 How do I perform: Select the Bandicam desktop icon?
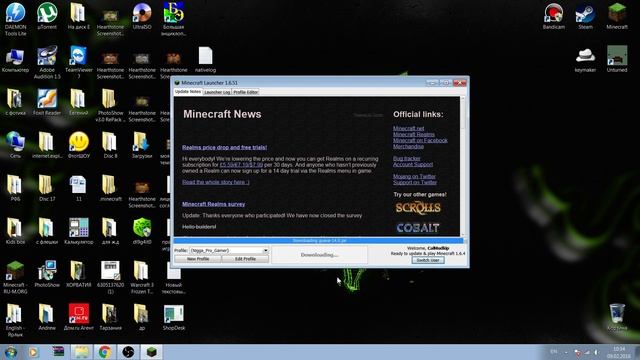(553, 16)
